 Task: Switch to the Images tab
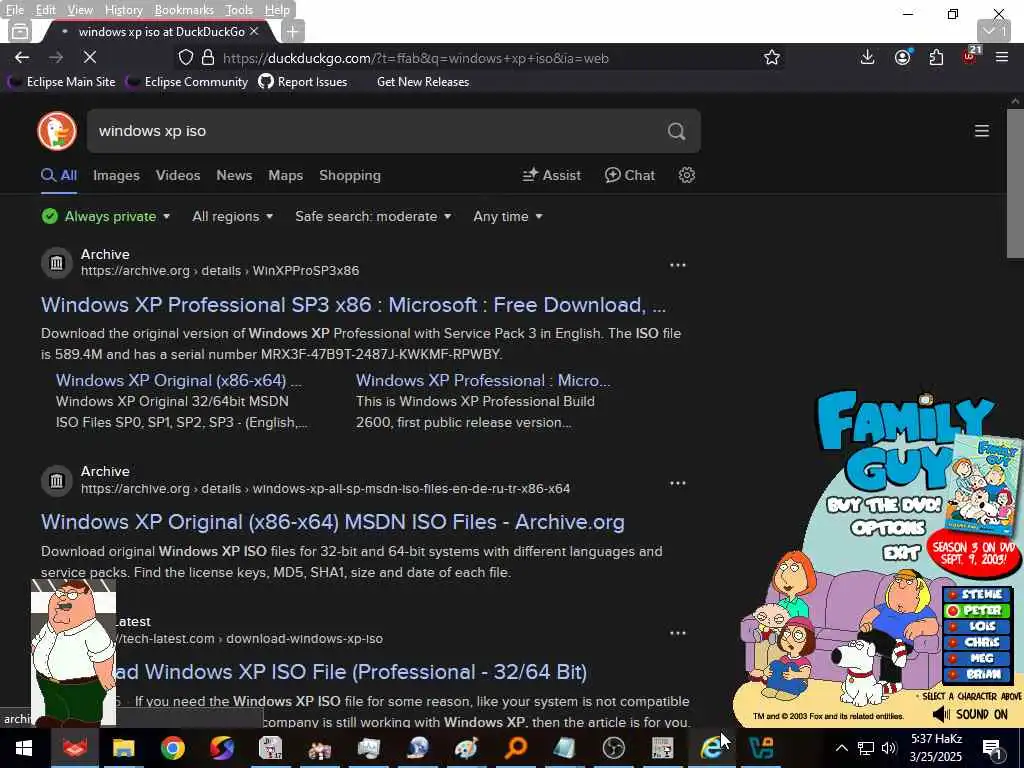116,175
